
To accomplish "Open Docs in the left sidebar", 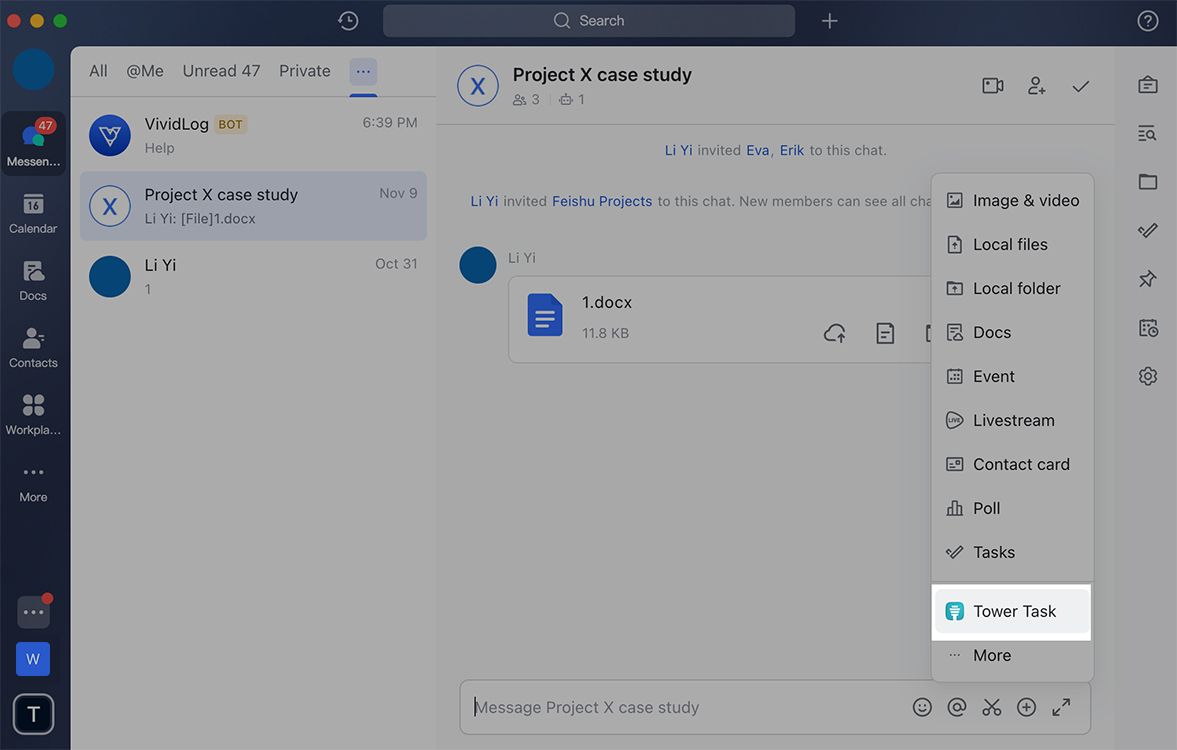I will click(33, 281).
